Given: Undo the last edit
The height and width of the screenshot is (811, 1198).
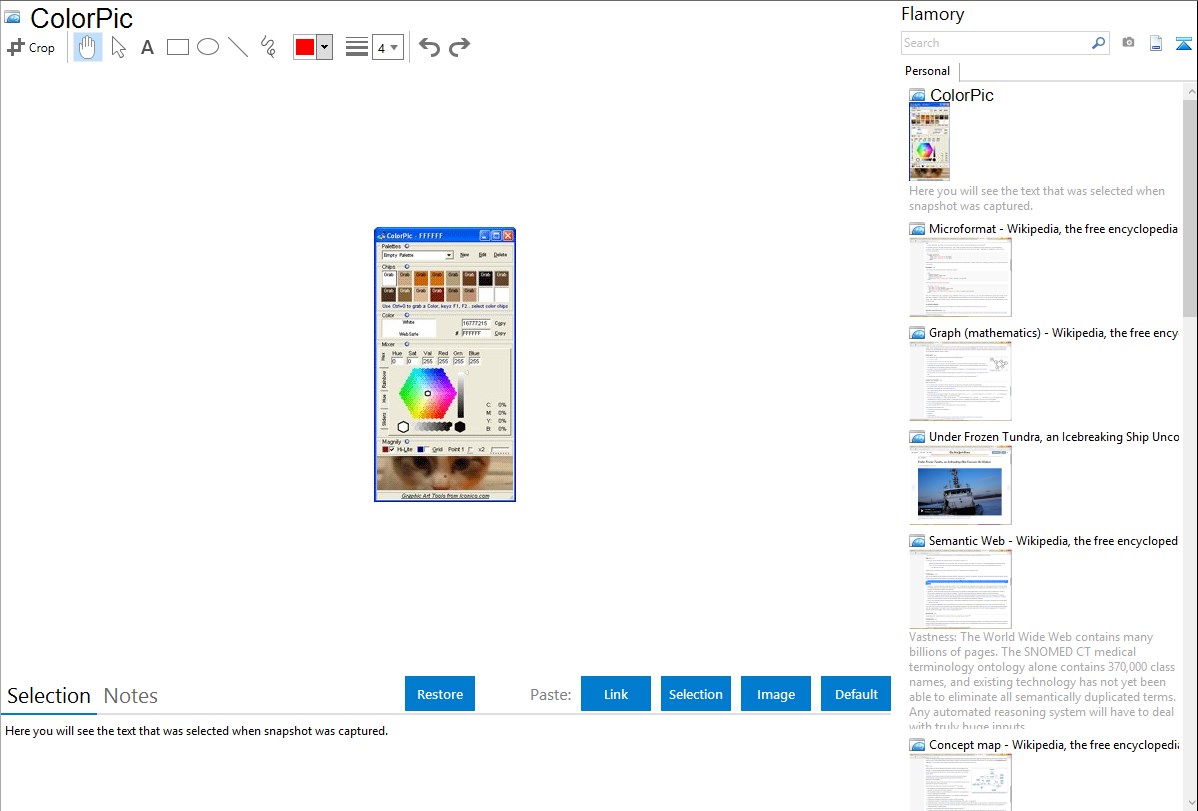Looking at the screenshot, I should coord(429,47).
